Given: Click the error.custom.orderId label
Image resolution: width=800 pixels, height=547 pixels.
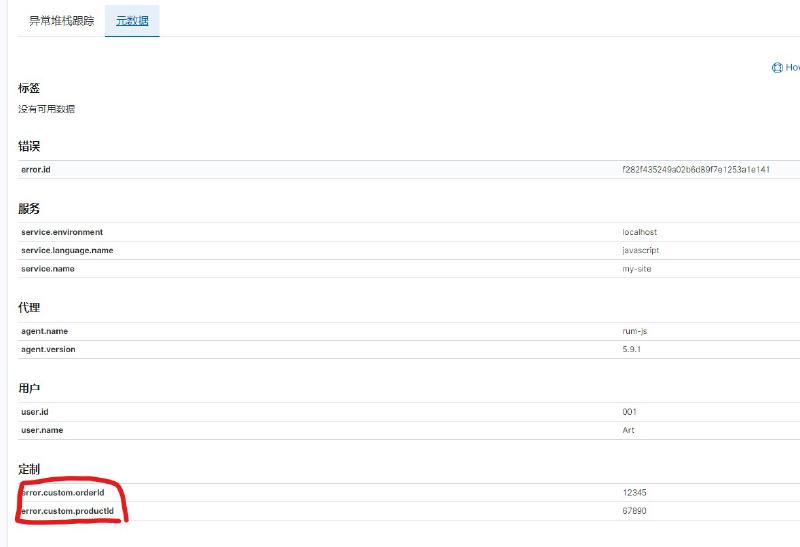Looking at the screenshot, I should pos(76,493).
